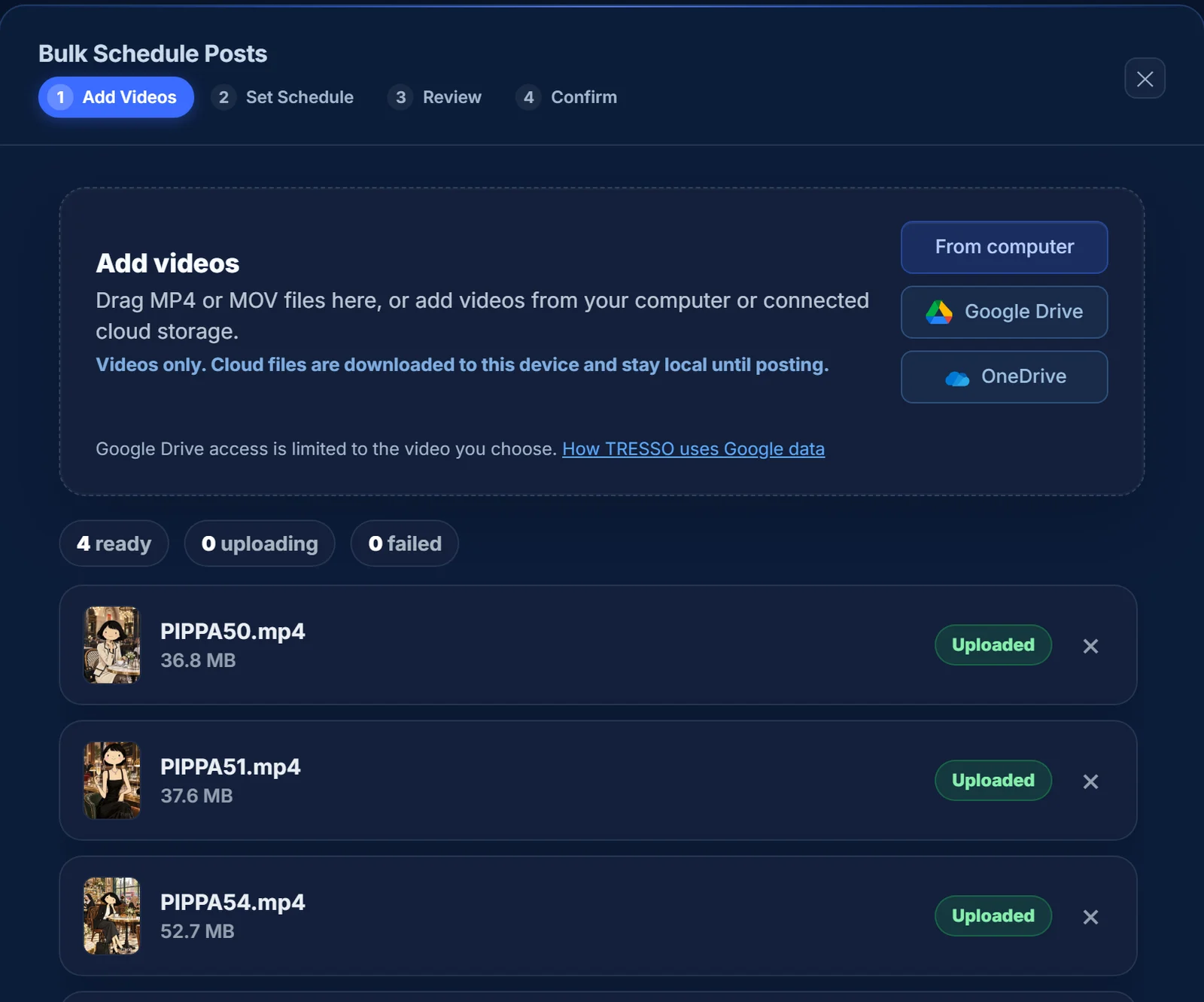Click the 0 failed status pill

(x=405, y=544)
